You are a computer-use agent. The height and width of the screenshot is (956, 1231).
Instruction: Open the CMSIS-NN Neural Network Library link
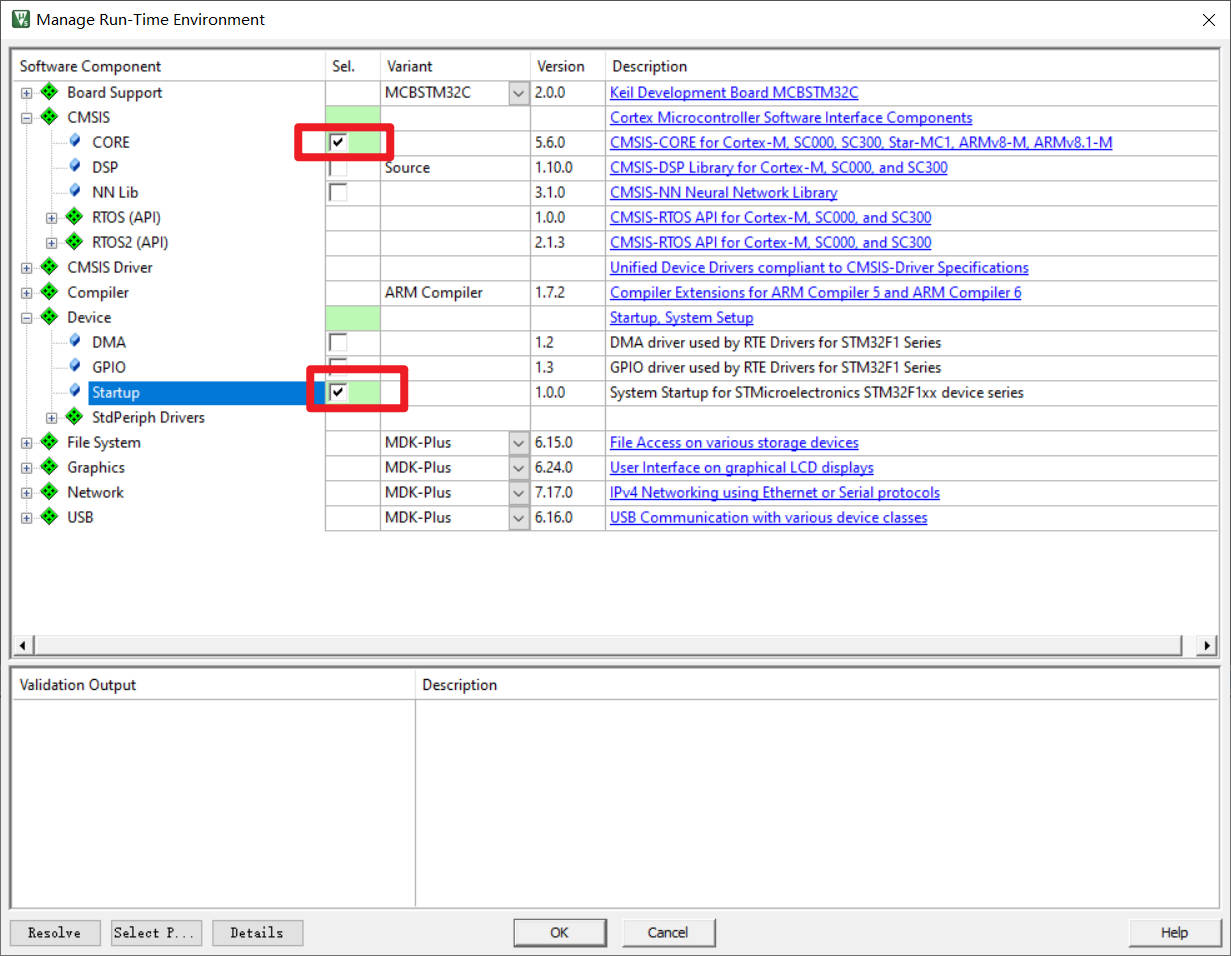(724, 192)
